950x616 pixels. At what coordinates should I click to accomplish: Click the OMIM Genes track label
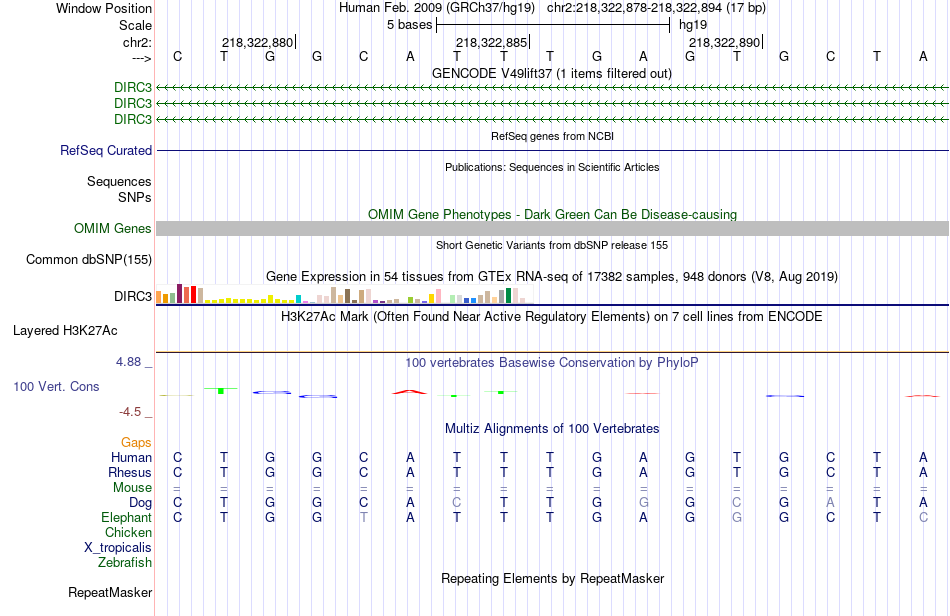(113, 228)
